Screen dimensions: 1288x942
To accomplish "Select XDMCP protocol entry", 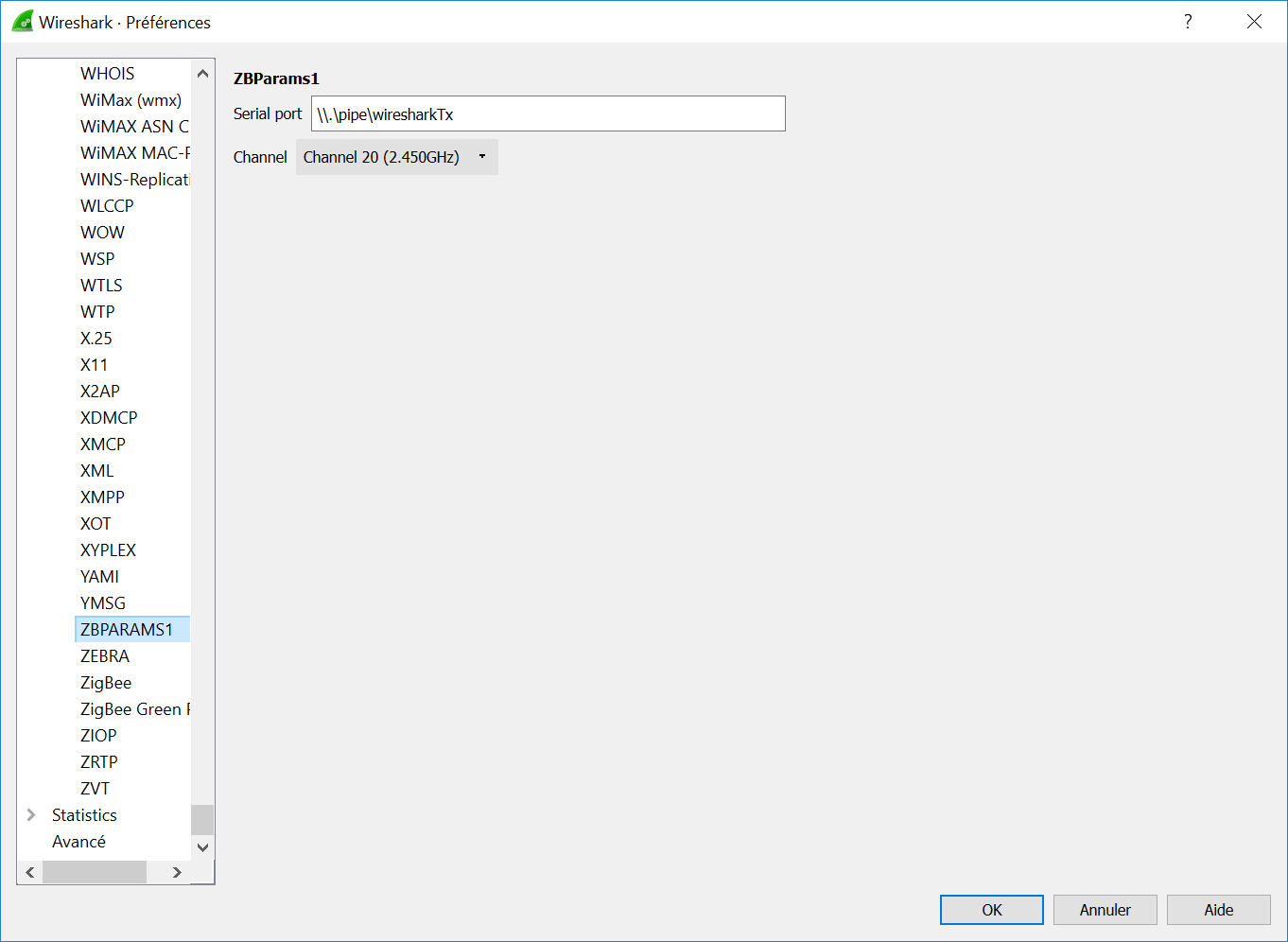I will click(x=109, y=418).
